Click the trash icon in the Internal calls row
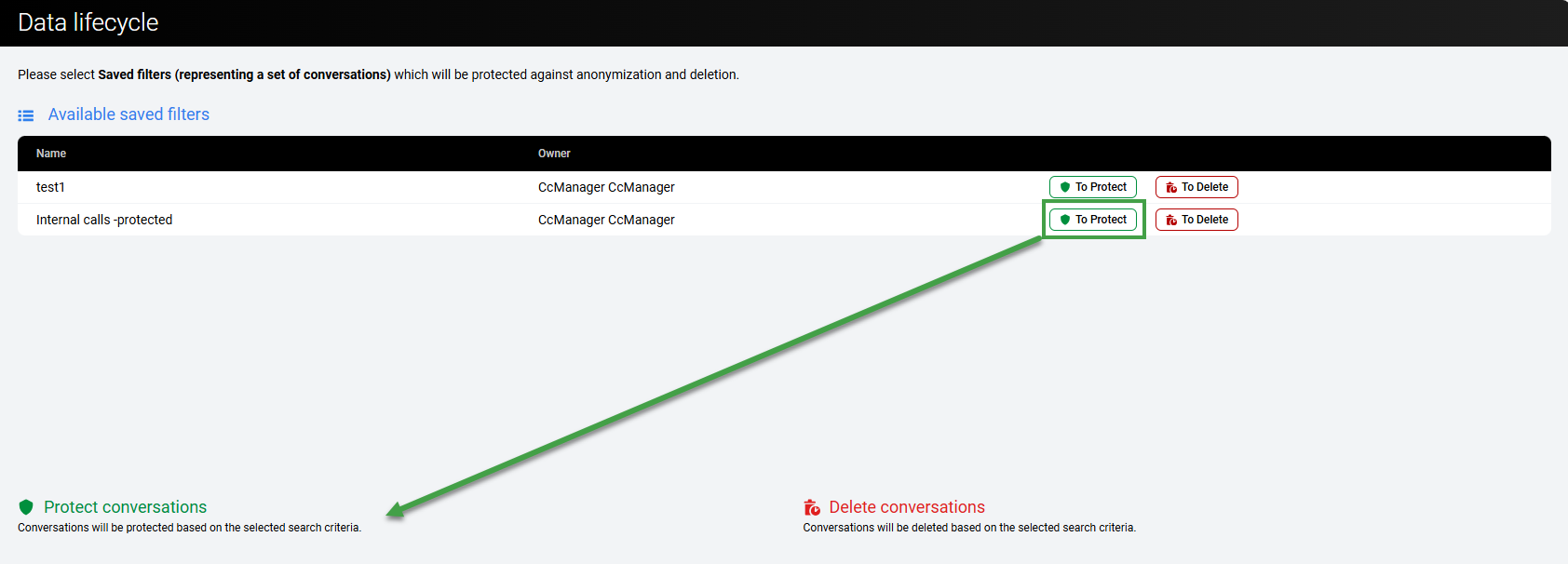This screenshot has width=1568, height=564. (x=1171, y=220)
